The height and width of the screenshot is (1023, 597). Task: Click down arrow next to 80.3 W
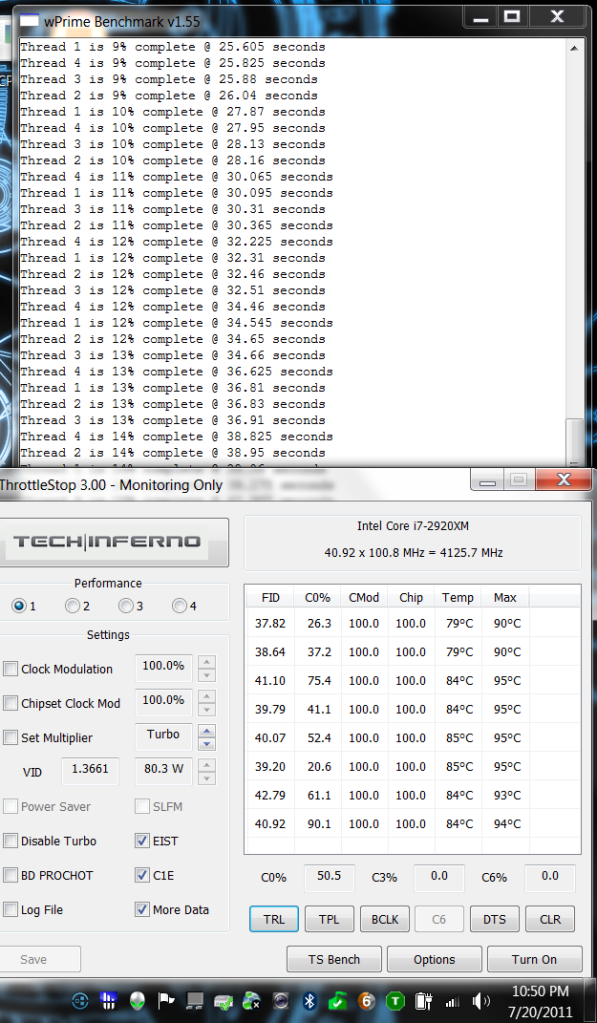pyautogui.click(x=207, y=778)
